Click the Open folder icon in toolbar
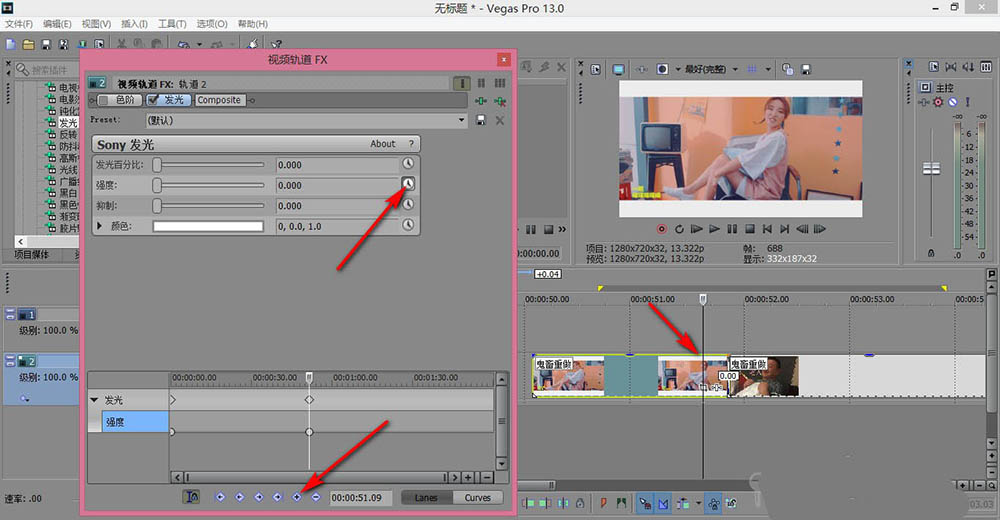Image resolution: width=1000 pixels, height=520 pixels. click(28, 44)
